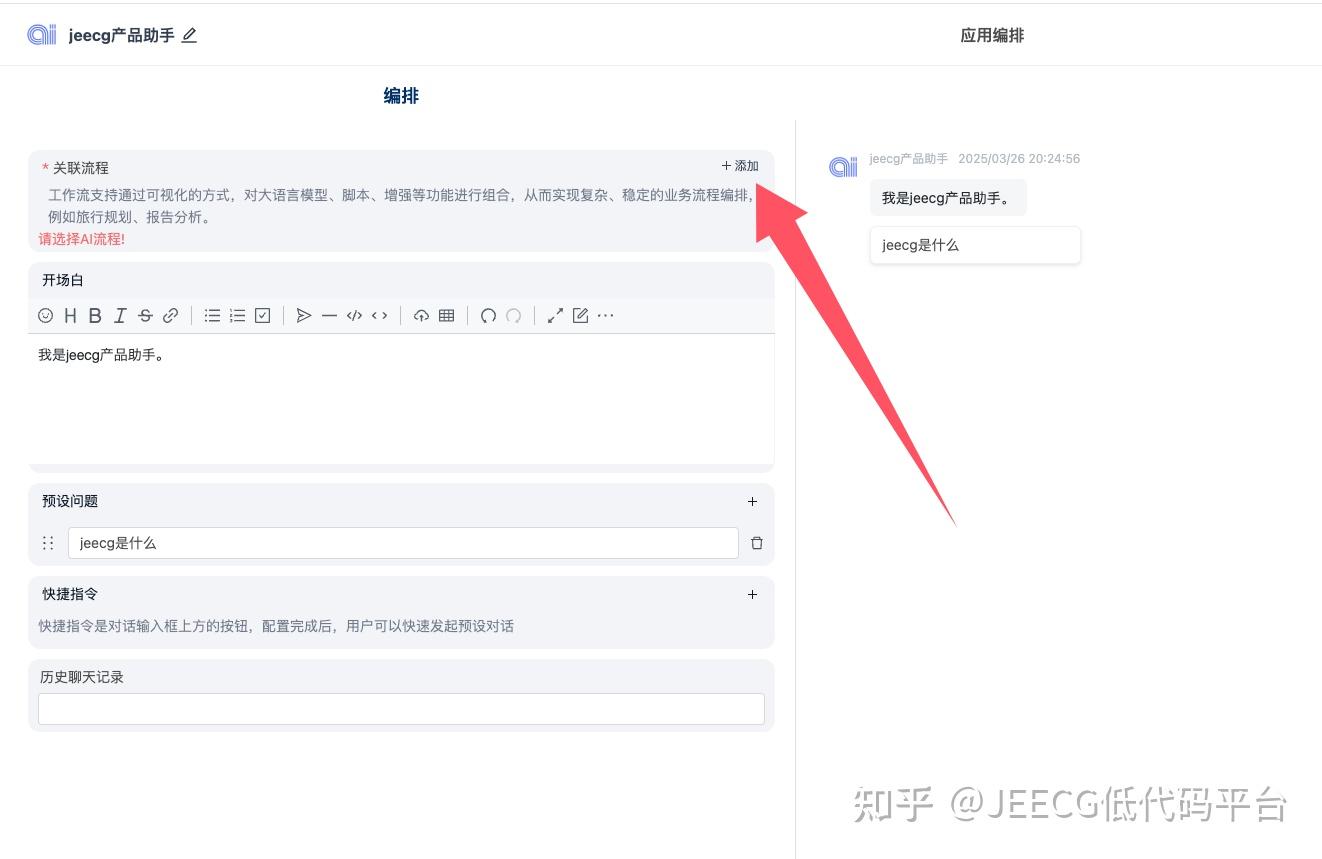The width and height of the screenshot is (1322, 859).
Task: Click the AI logo in the header
Action: pyautogui.click(x=42, y=35)
